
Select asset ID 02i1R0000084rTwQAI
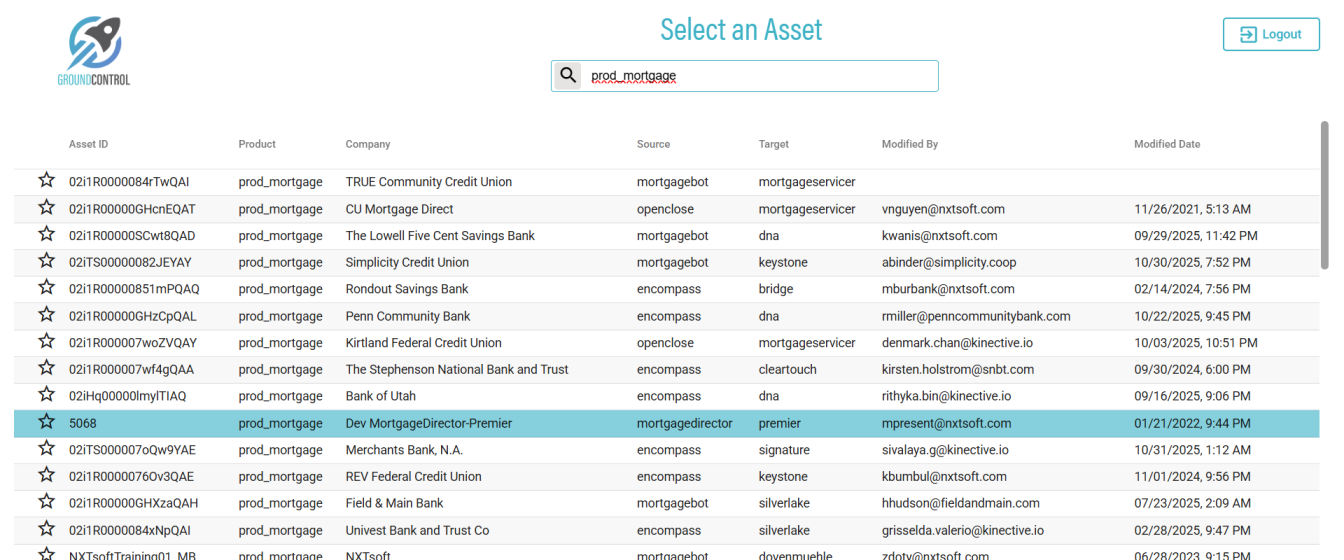tap(129, 182)
